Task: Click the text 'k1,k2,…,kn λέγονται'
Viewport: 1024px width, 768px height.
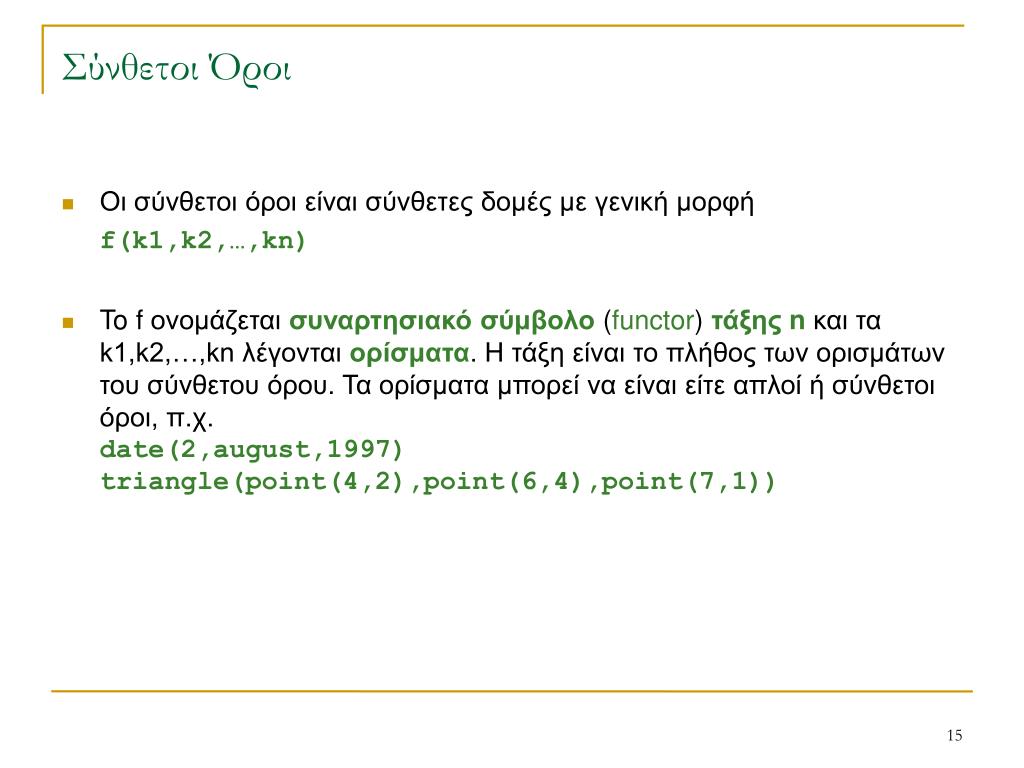Action: click(x=221, y=353)
